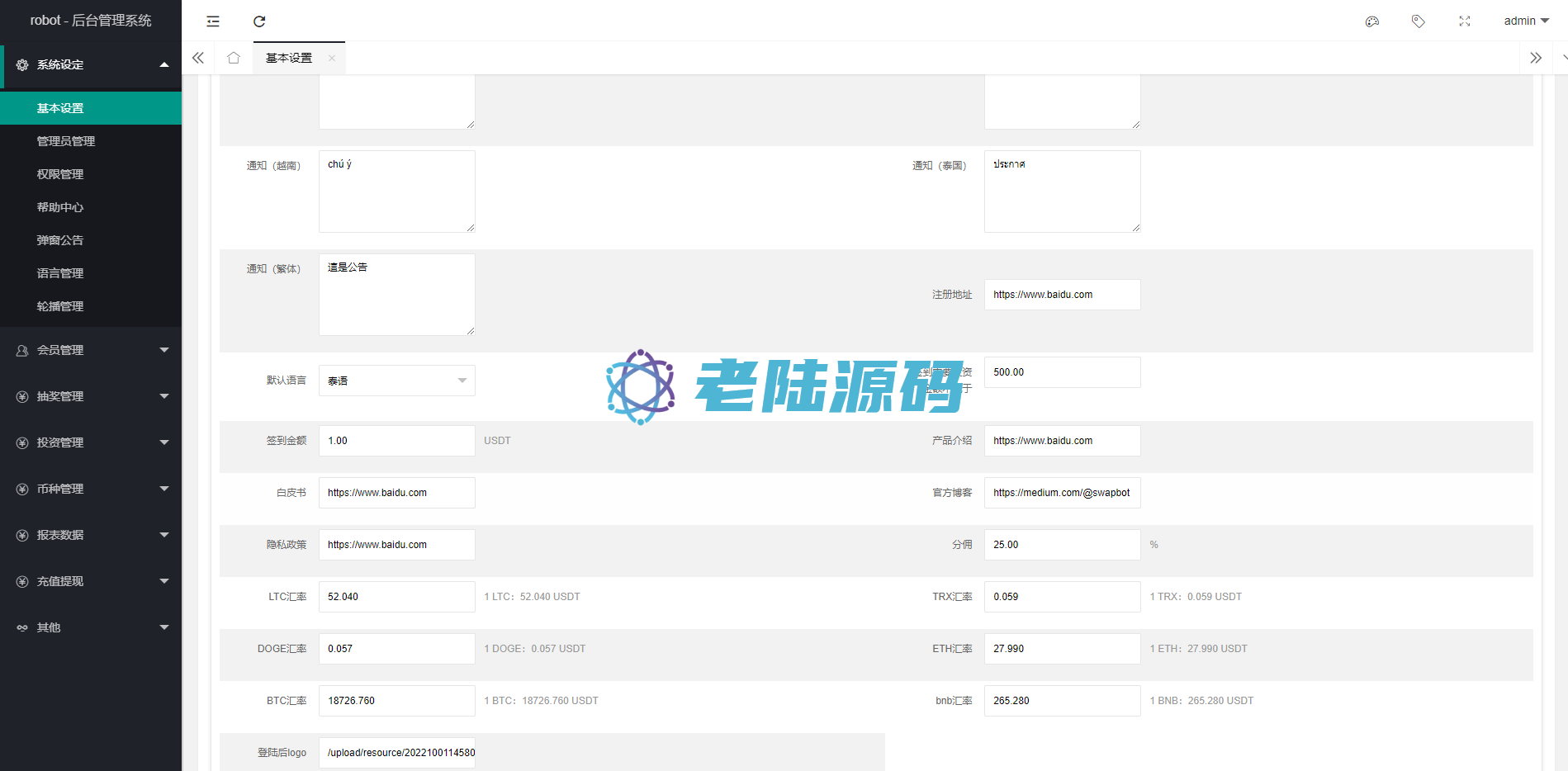Expand the 投资管理 sidebar section

pyautogui.click(x=91, y=442)
